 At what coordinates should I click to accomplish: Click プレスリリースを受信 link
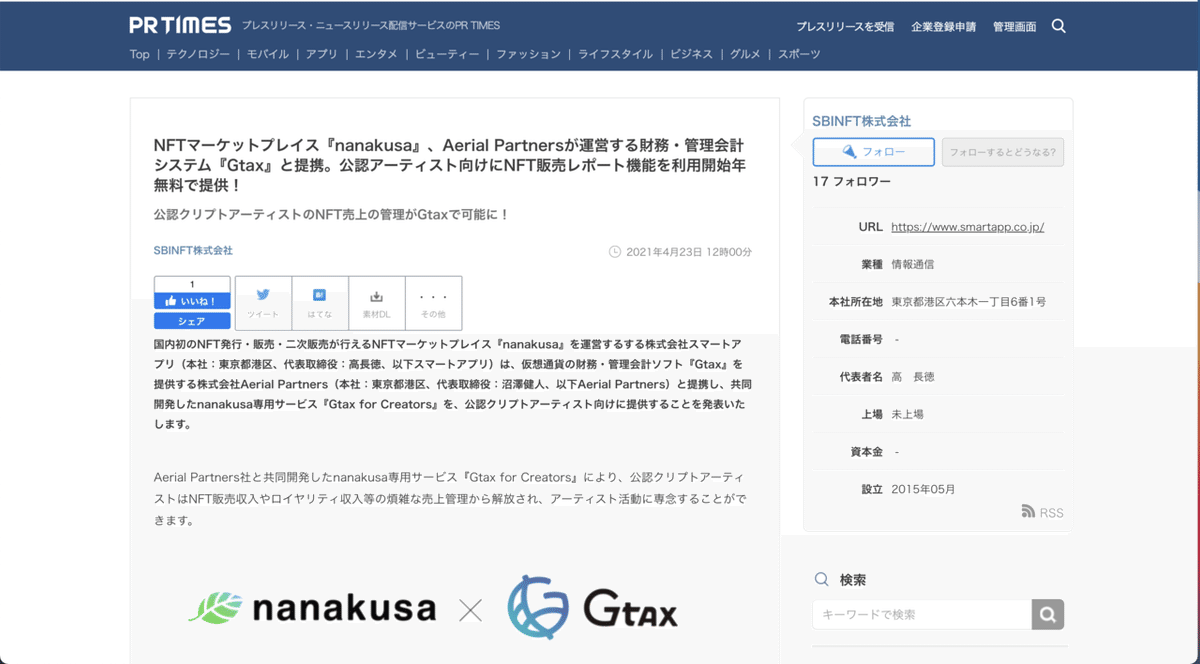pos(845,27)
